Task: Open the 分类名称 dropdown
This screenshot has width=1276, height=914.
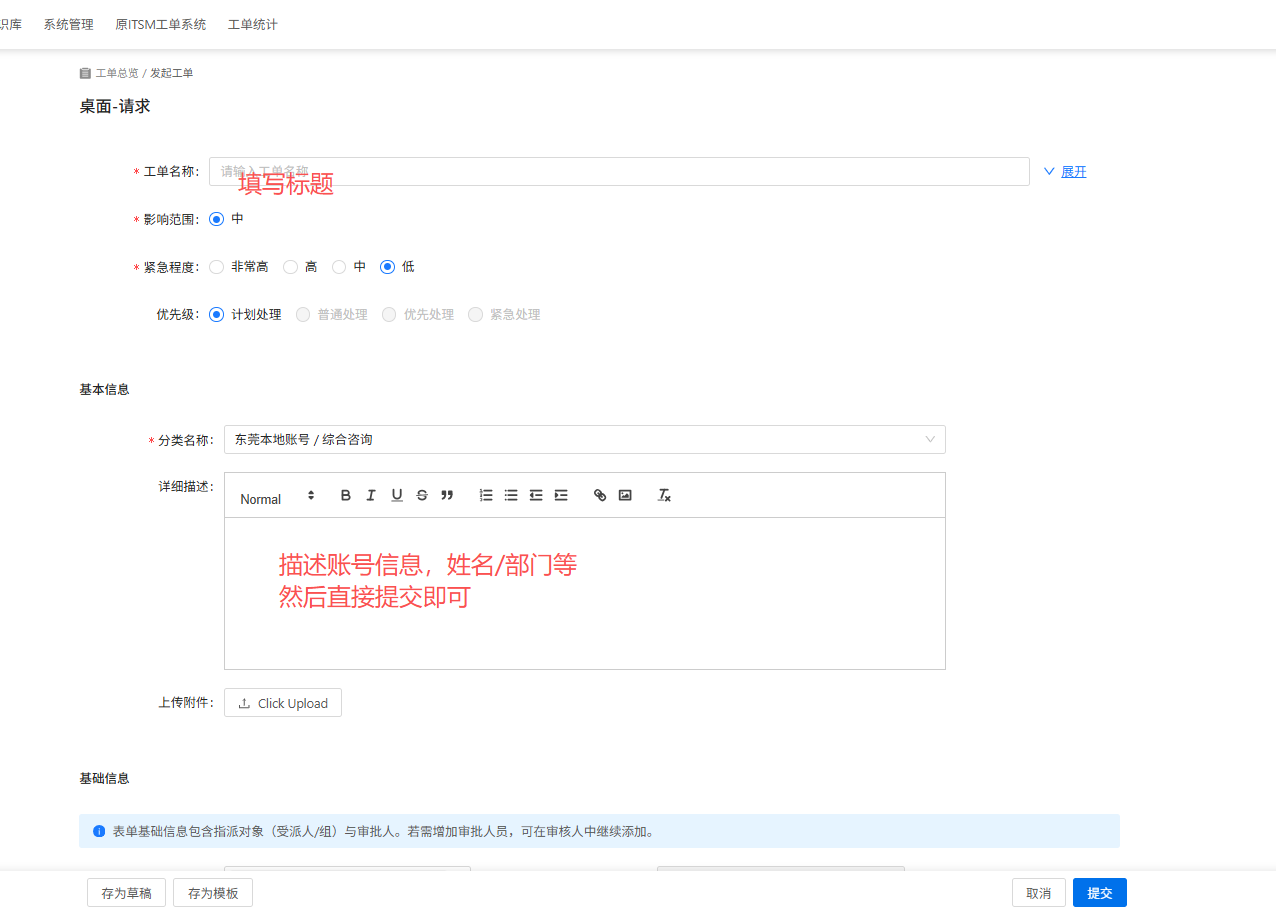Action: (x=584, y=439)
